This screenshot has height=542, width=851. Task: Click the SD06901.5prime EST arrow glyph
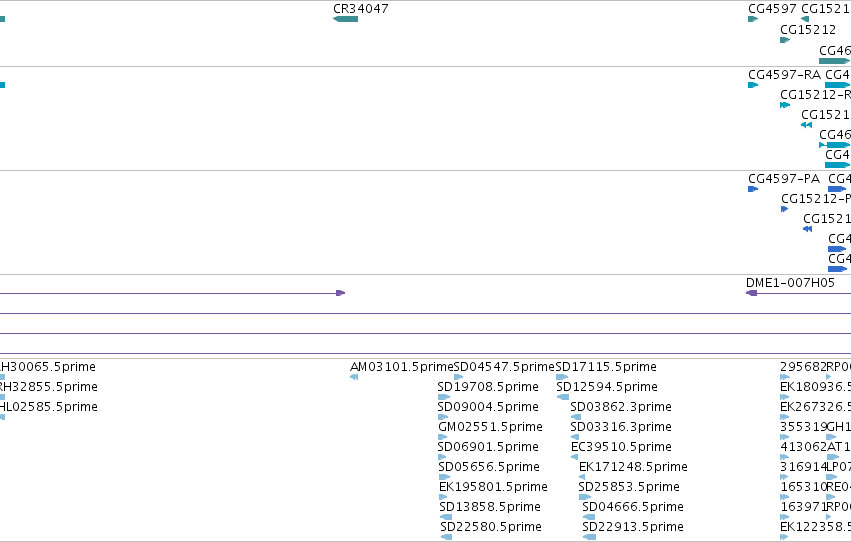(442, 457)
